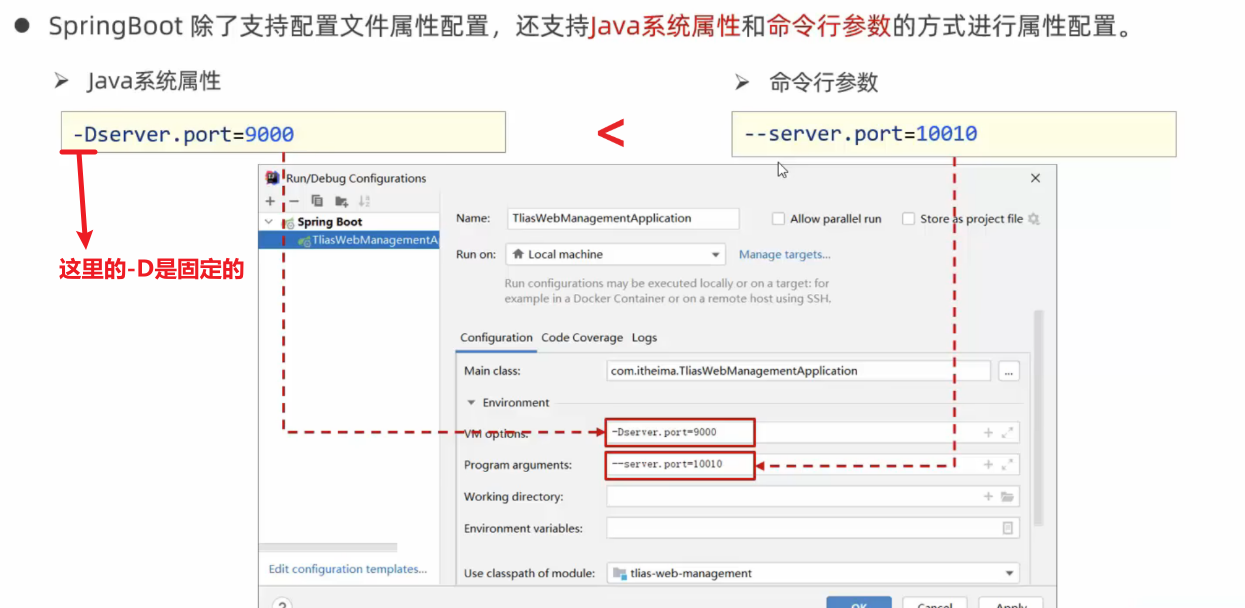
Task: Toggle Store as project file checkbox
Action: [x=908, y=219]
